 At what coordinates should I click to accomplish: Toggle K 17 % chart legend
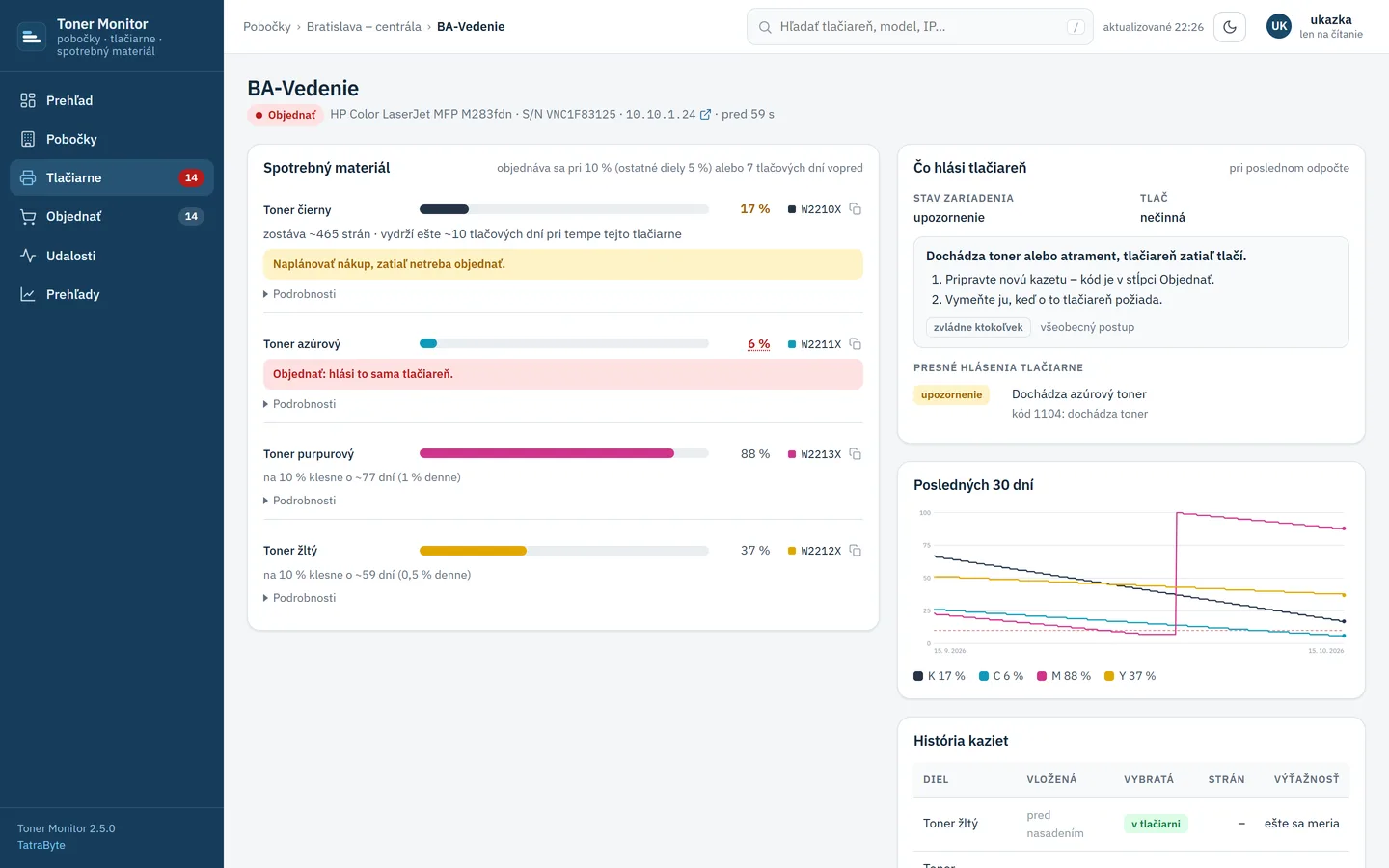[940, 676]
